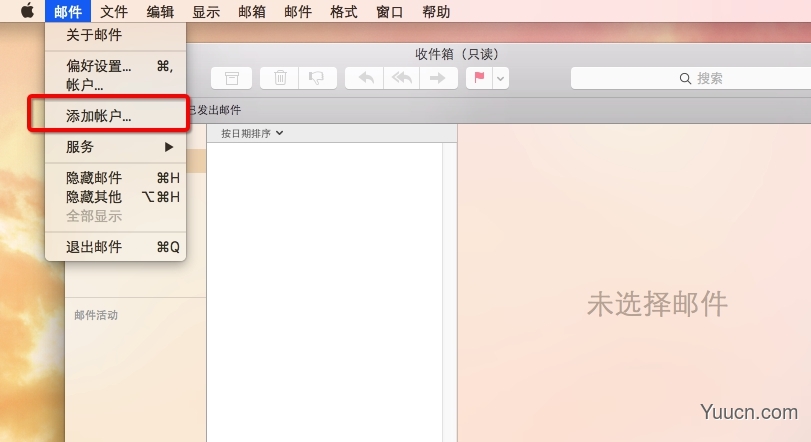The width and height of the screenshot is (811, 442).
Task: Click the red Flag icon
Action: (x=479, y=78)
